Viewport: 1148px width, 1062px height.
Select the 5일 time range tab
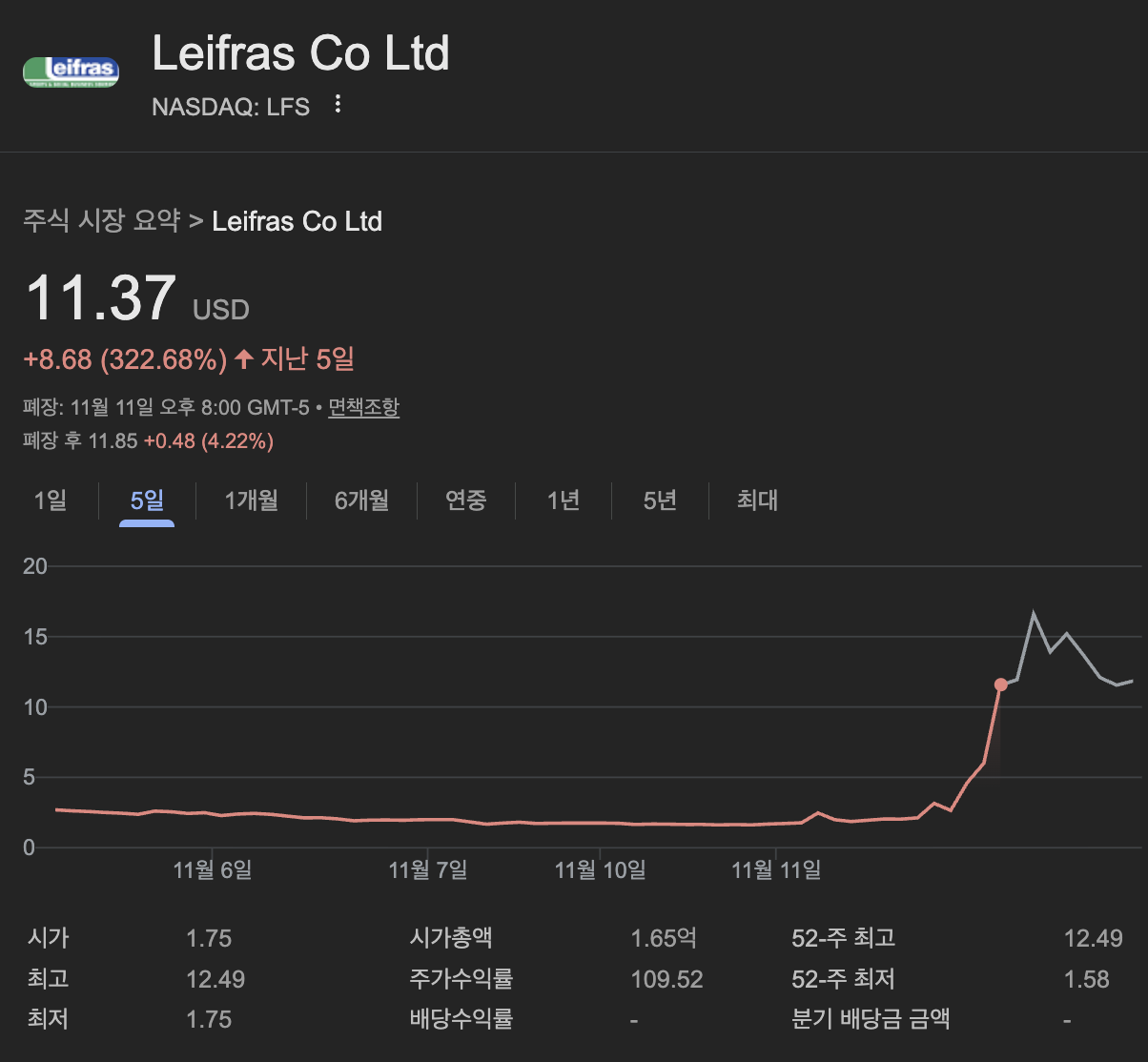click(x=147, y=500)
